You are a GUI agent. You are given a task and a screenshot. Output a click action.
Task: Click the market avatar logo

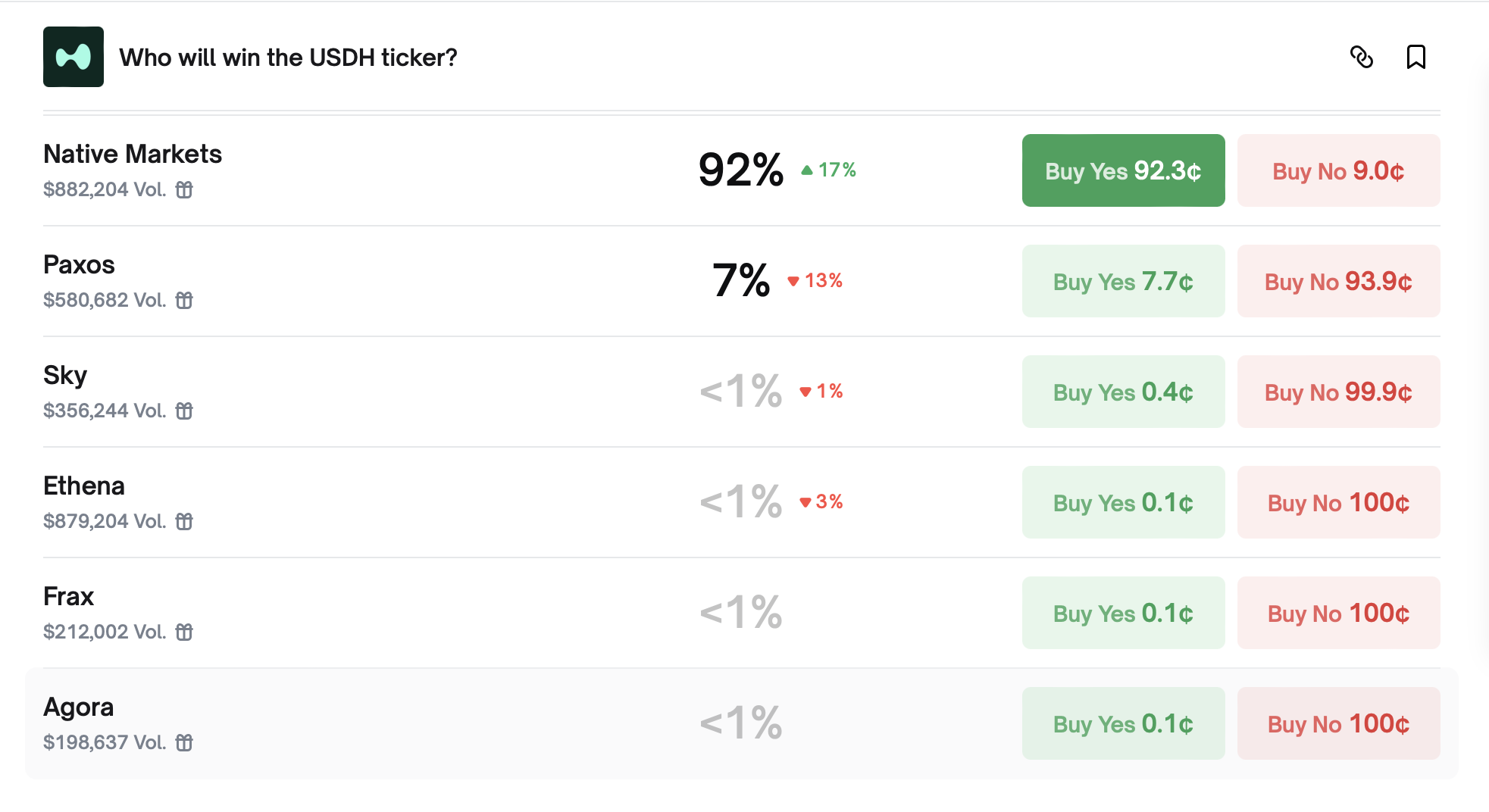coord(73,57)
